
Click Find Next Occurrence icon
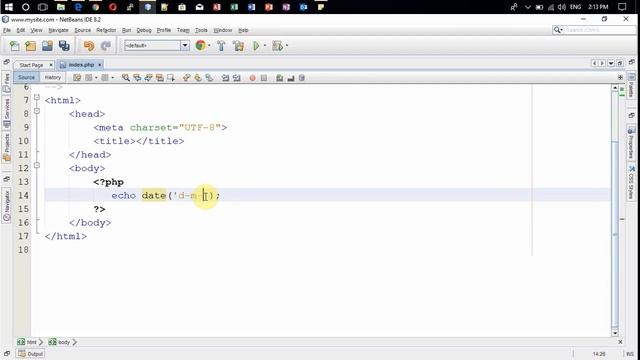point(149,78)
